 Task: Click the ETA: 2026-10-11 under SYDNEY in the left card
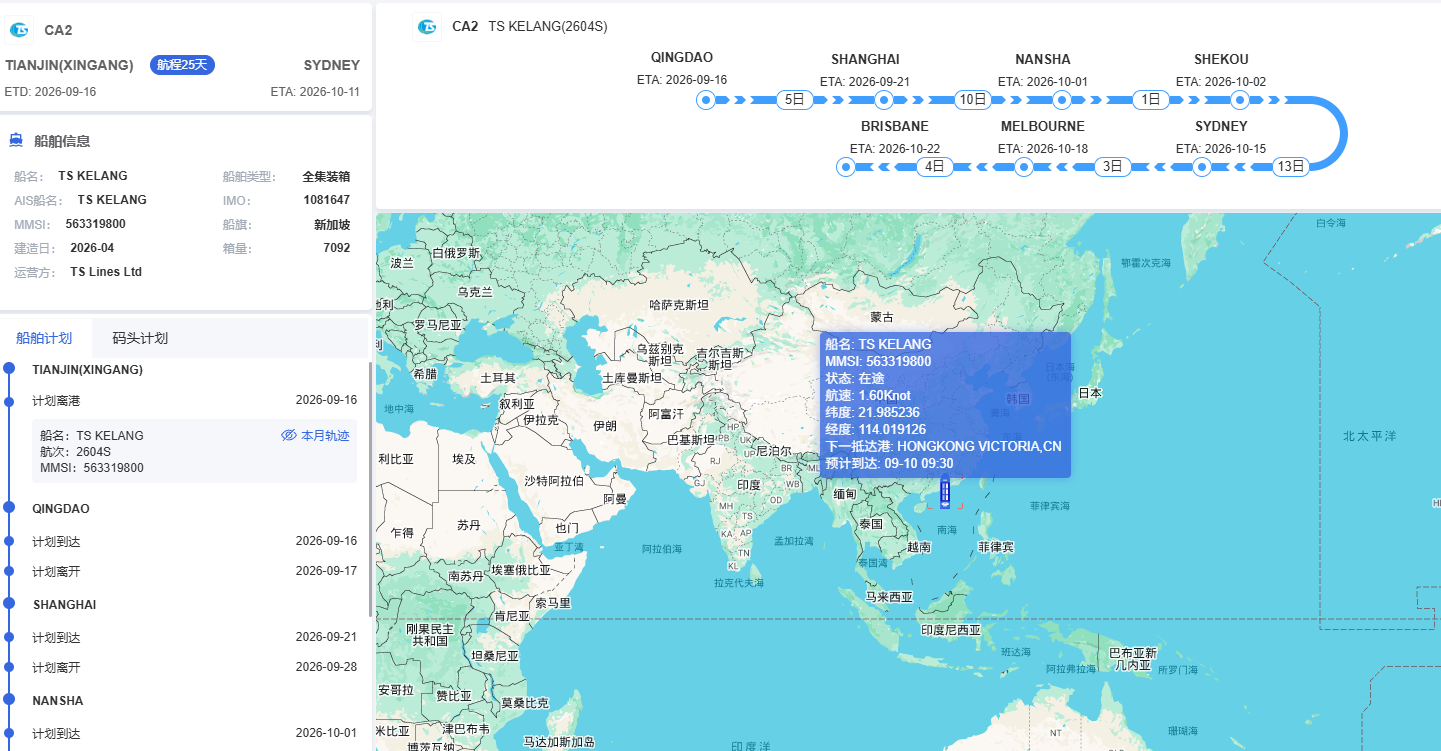[315, 91]
